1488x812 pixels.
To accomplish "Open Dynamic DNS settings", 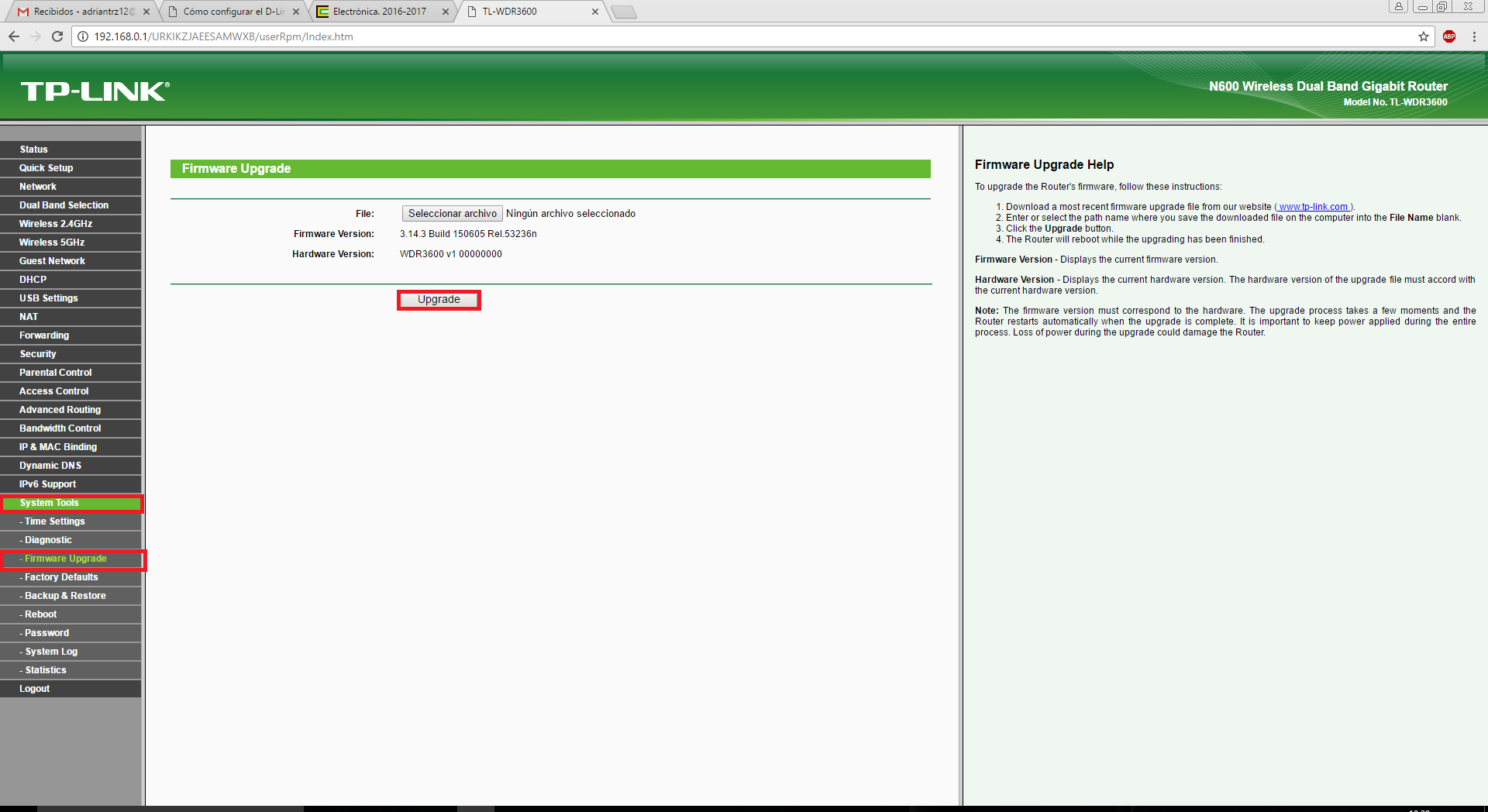I will [71, 466].
